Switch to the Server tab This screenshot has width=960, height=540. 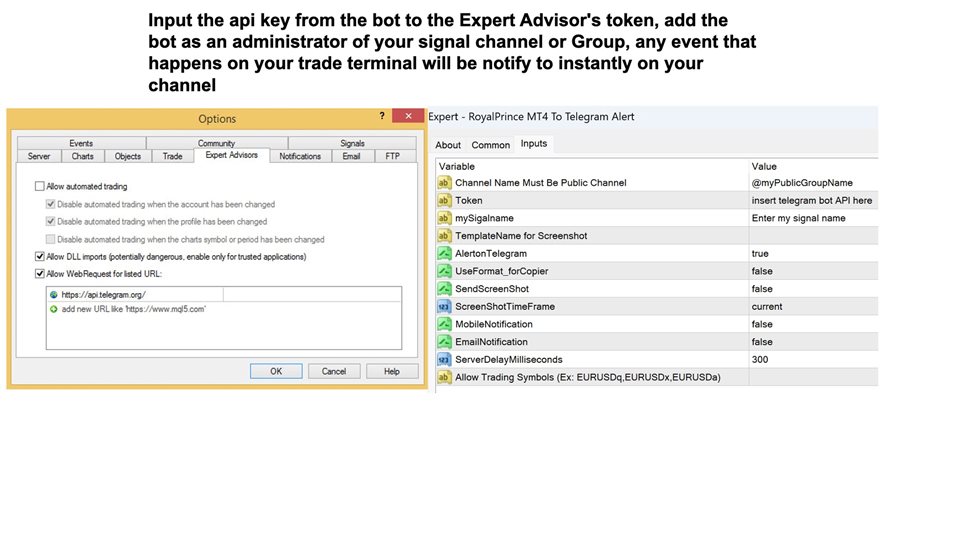[39, 156]
